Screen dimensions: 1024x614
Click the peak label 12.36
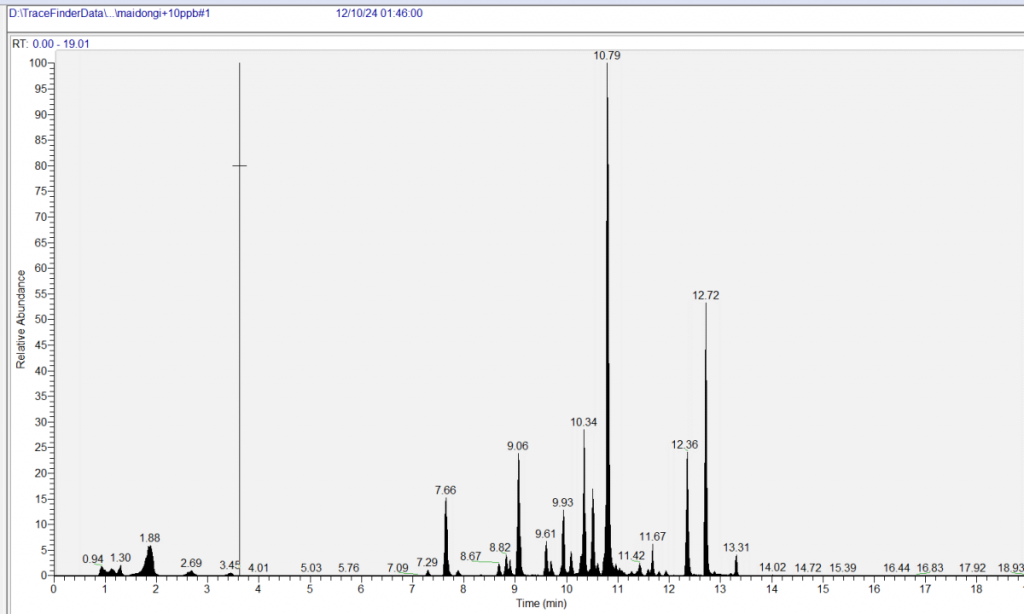point(685,444)
